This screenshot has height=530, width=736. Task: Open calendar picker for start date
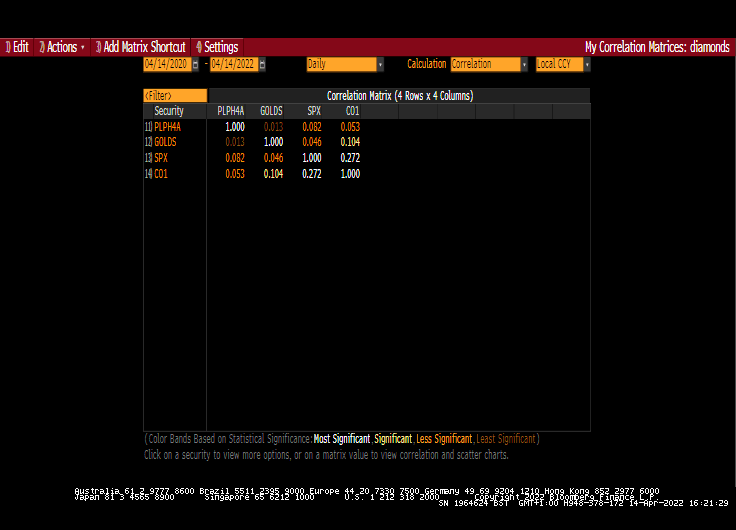[x=196, y=64]
